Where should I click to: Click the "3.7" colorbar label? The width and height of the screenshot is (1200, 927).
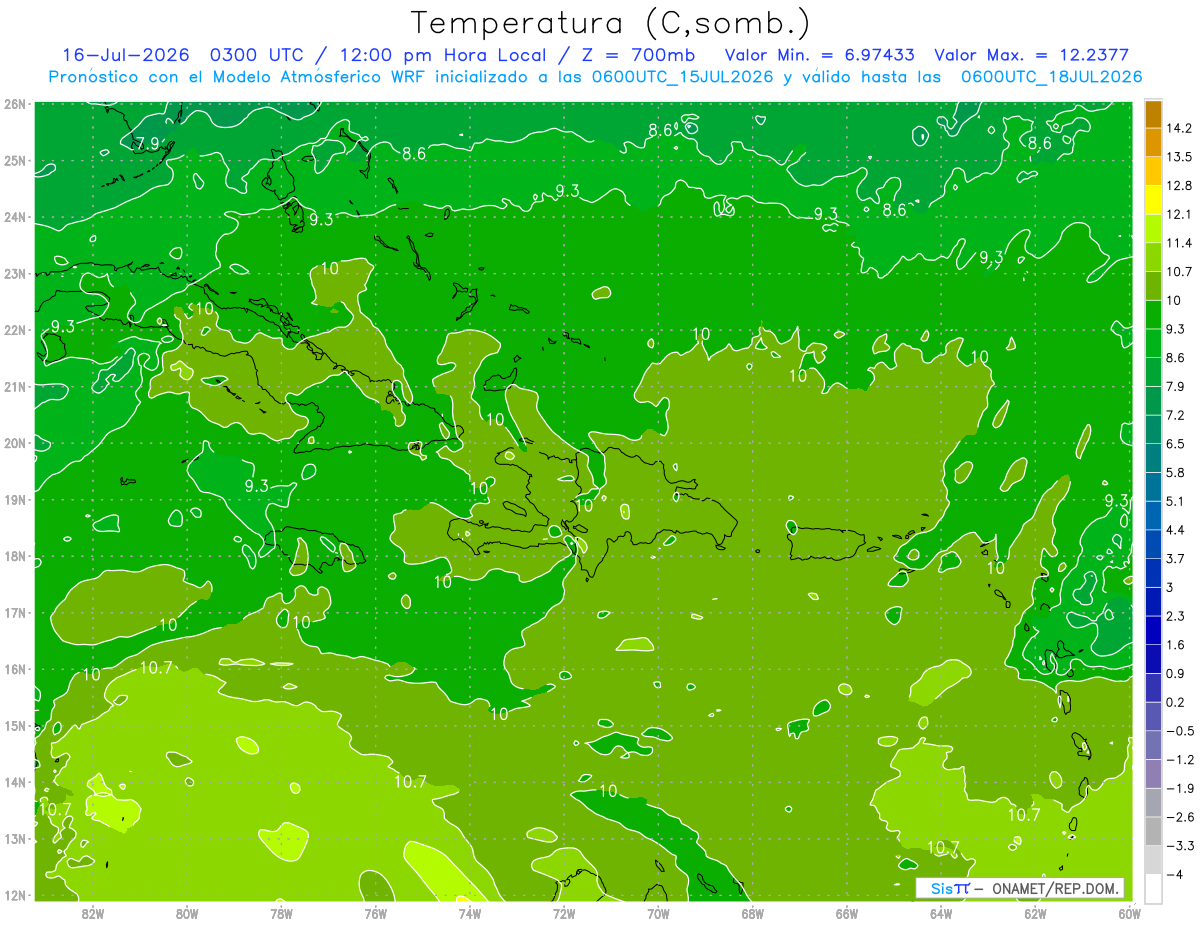click(x=1177, y=559)
